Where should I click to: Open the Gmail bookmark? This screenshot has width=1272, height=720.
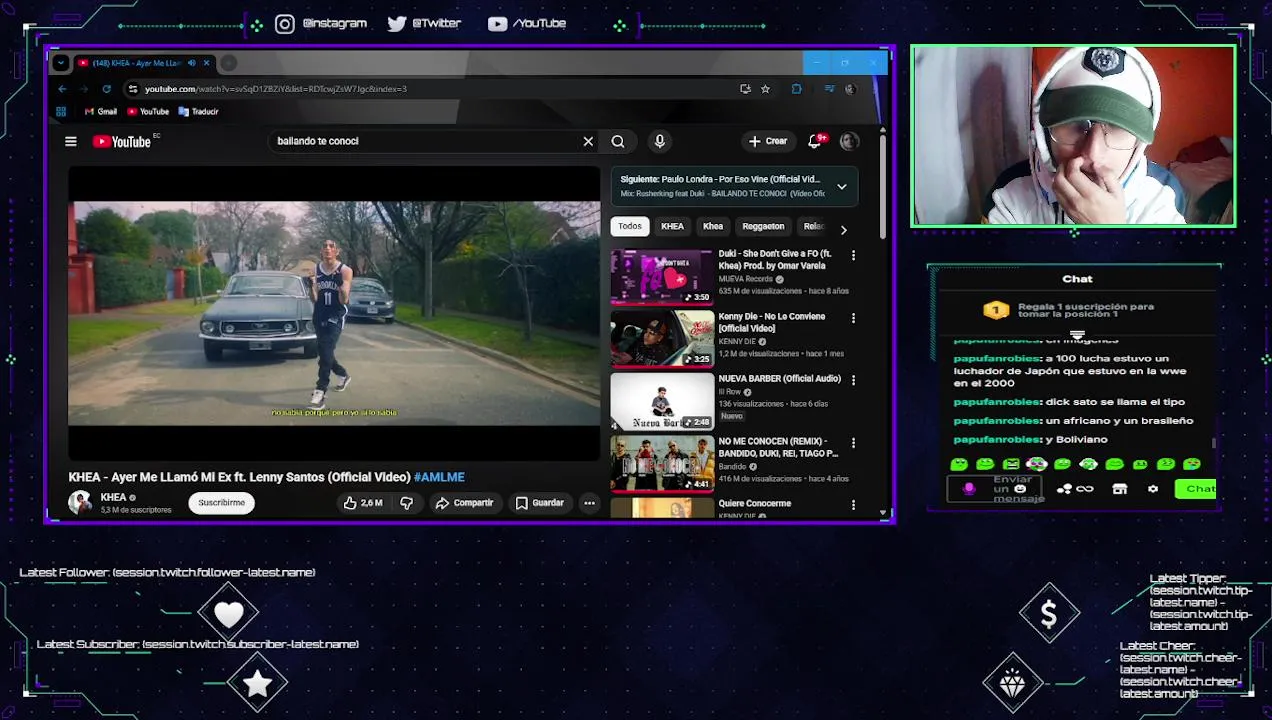pyautogui.click(x=100, y=112)
